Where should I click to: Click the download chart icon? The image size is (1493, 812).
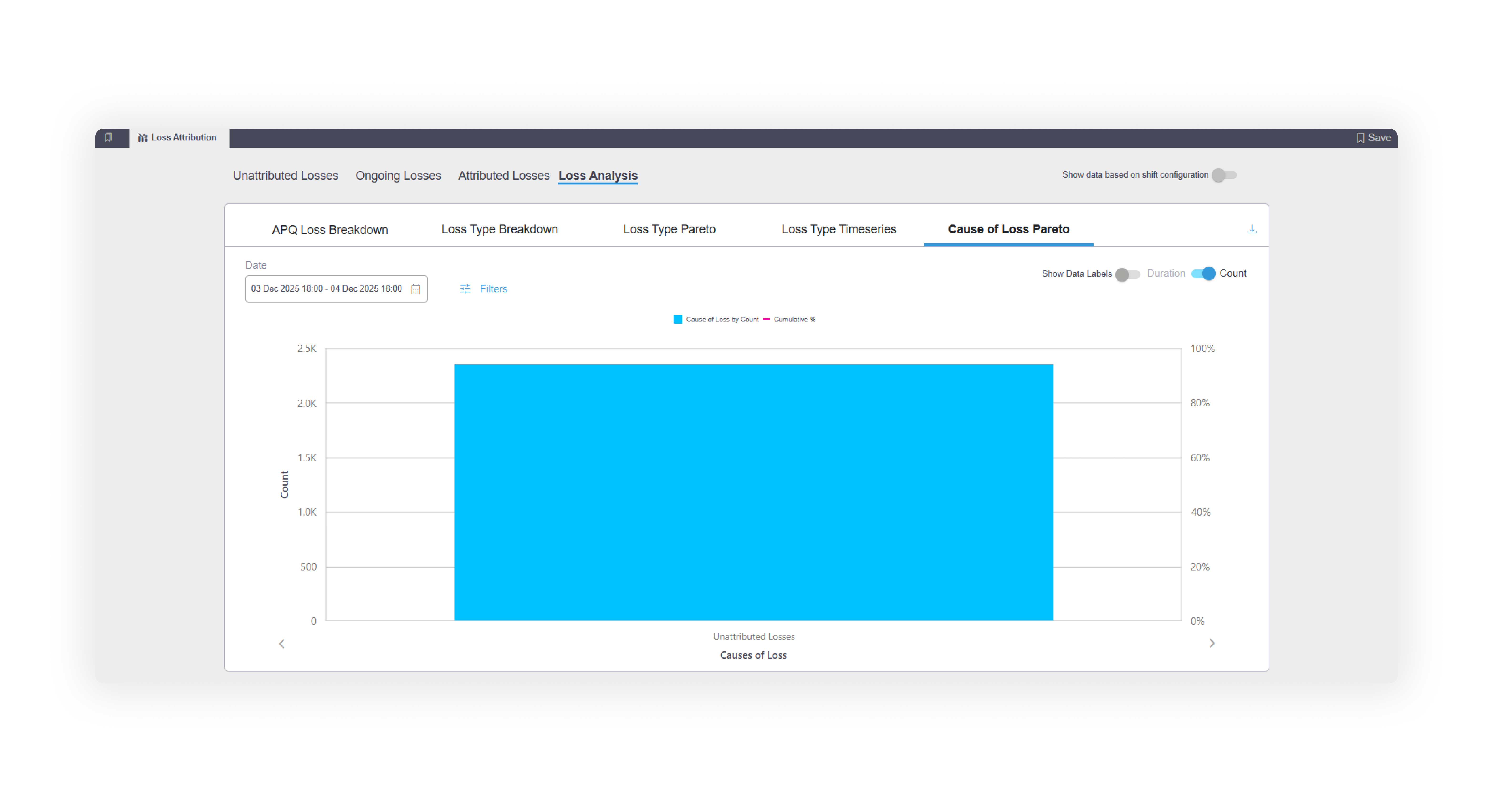point(1251,229)
